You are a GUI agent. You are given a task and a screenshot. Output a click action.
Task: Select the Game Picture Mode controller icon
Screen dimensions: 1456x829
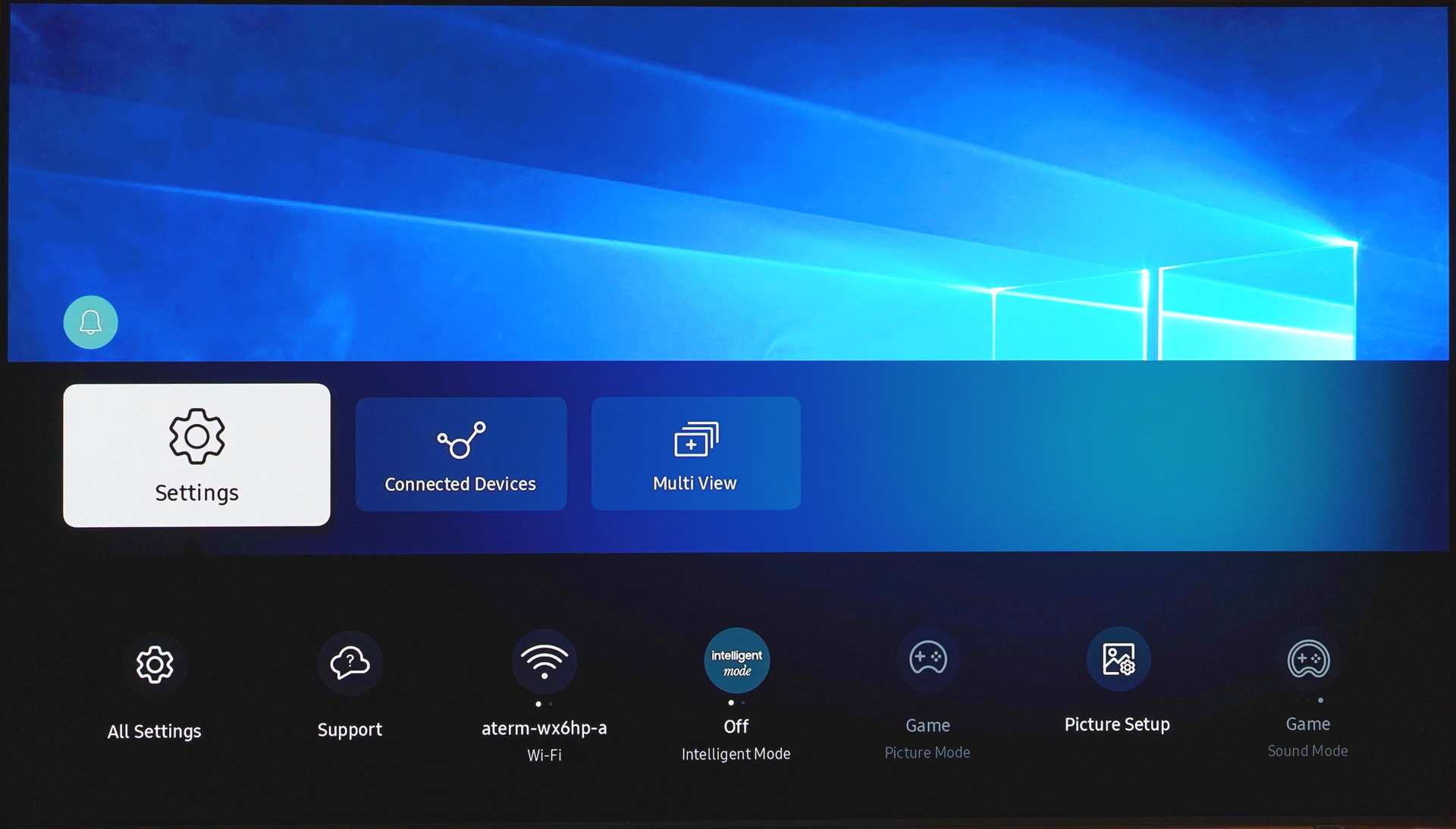click(928, 658)
